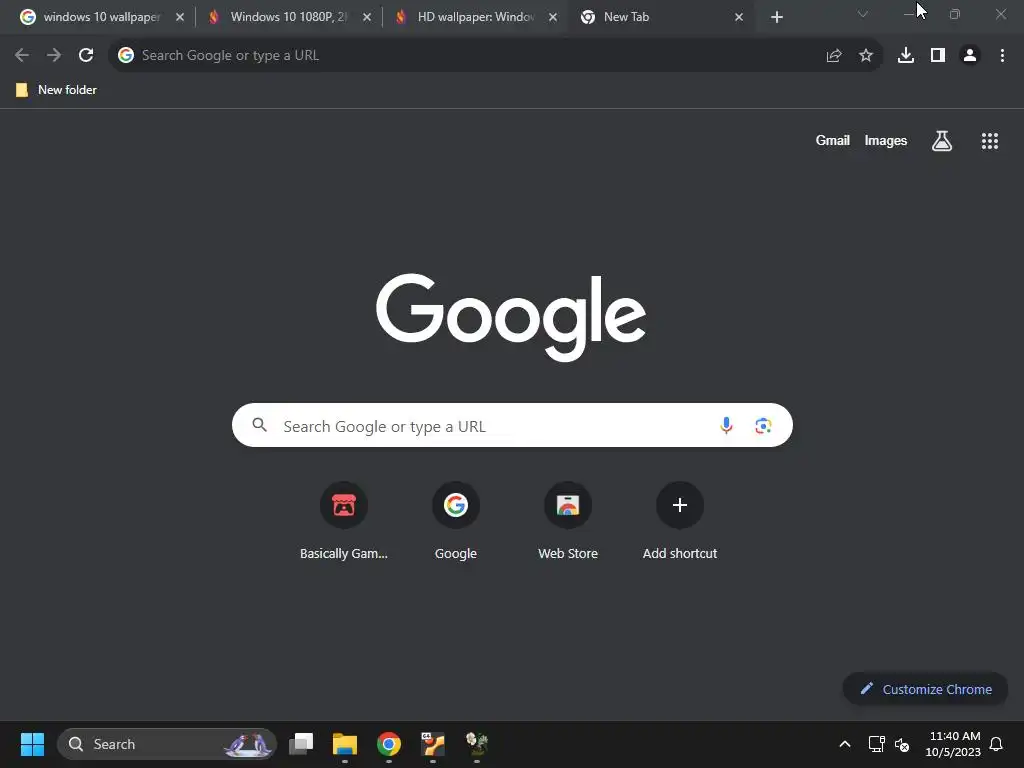Search by image with Google Lens icon
Viewport: 1024px width, 768px height.
pyautogui.click(x=763, y=426)
